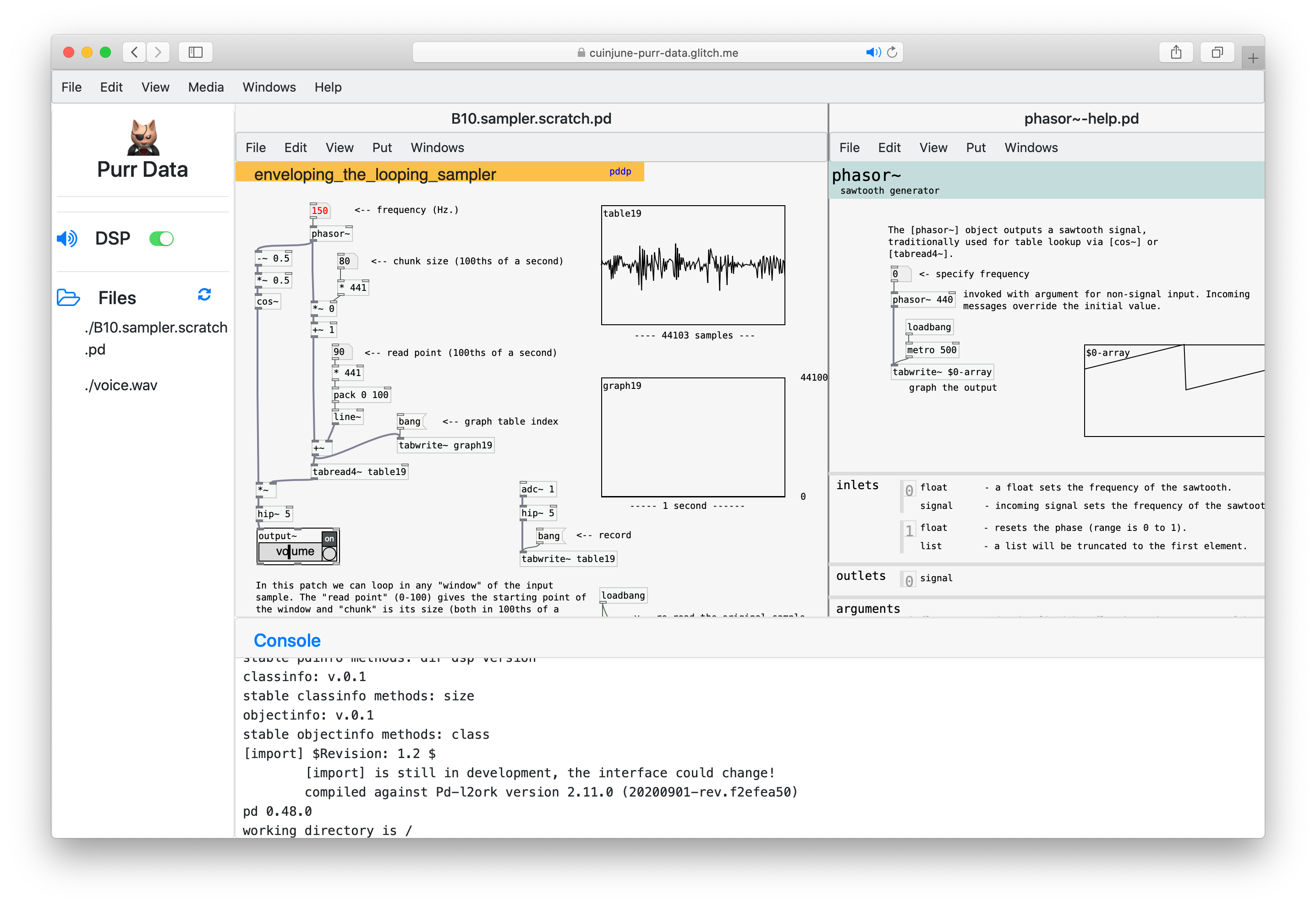Click the output~ mute circle toggle

click(x=329, y=553)
